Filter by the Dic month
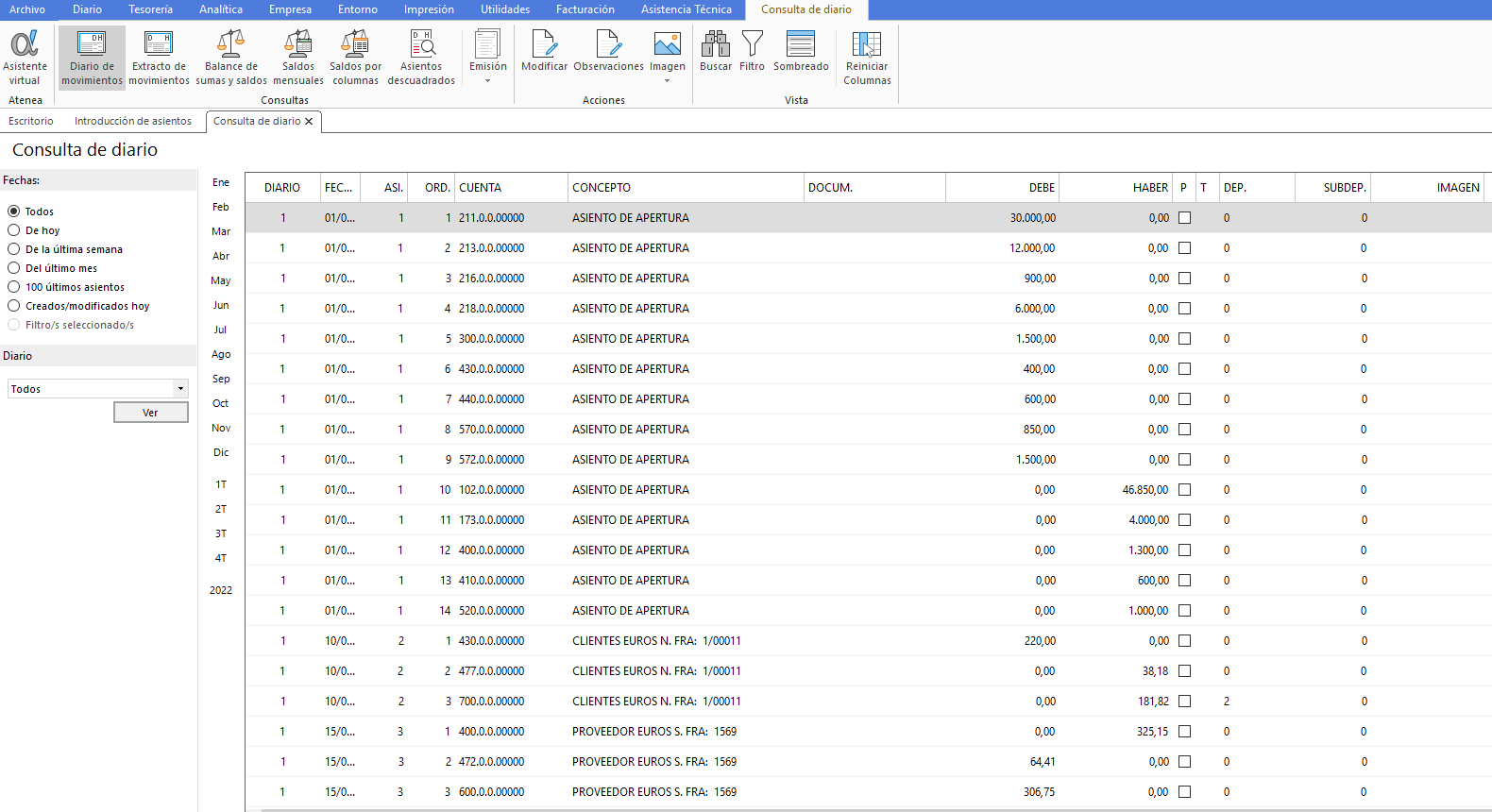The width and height of the screenshot is (1492, 812). (x=221, y=452)
